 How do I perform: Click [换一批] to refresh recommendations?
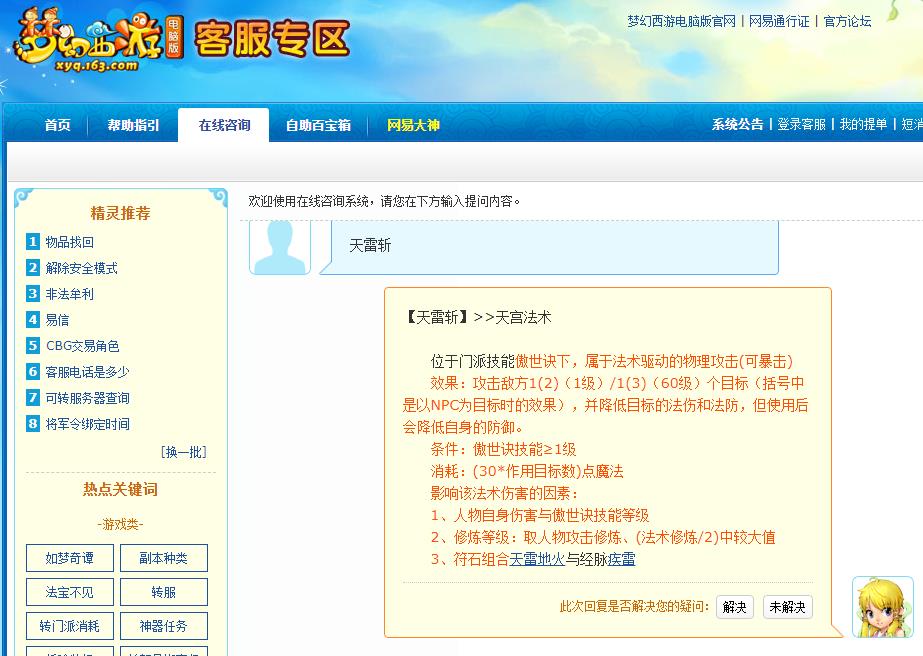click(184, 452)
